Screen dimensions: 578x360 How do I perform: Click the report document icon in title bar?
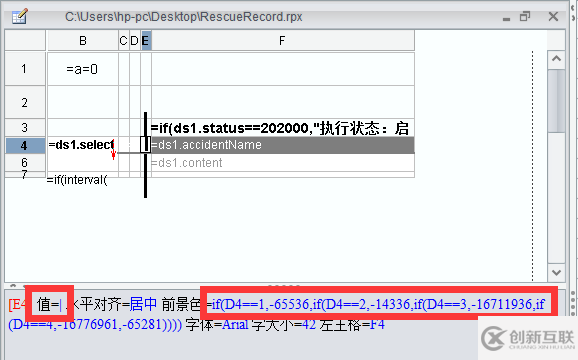(19, 17)
